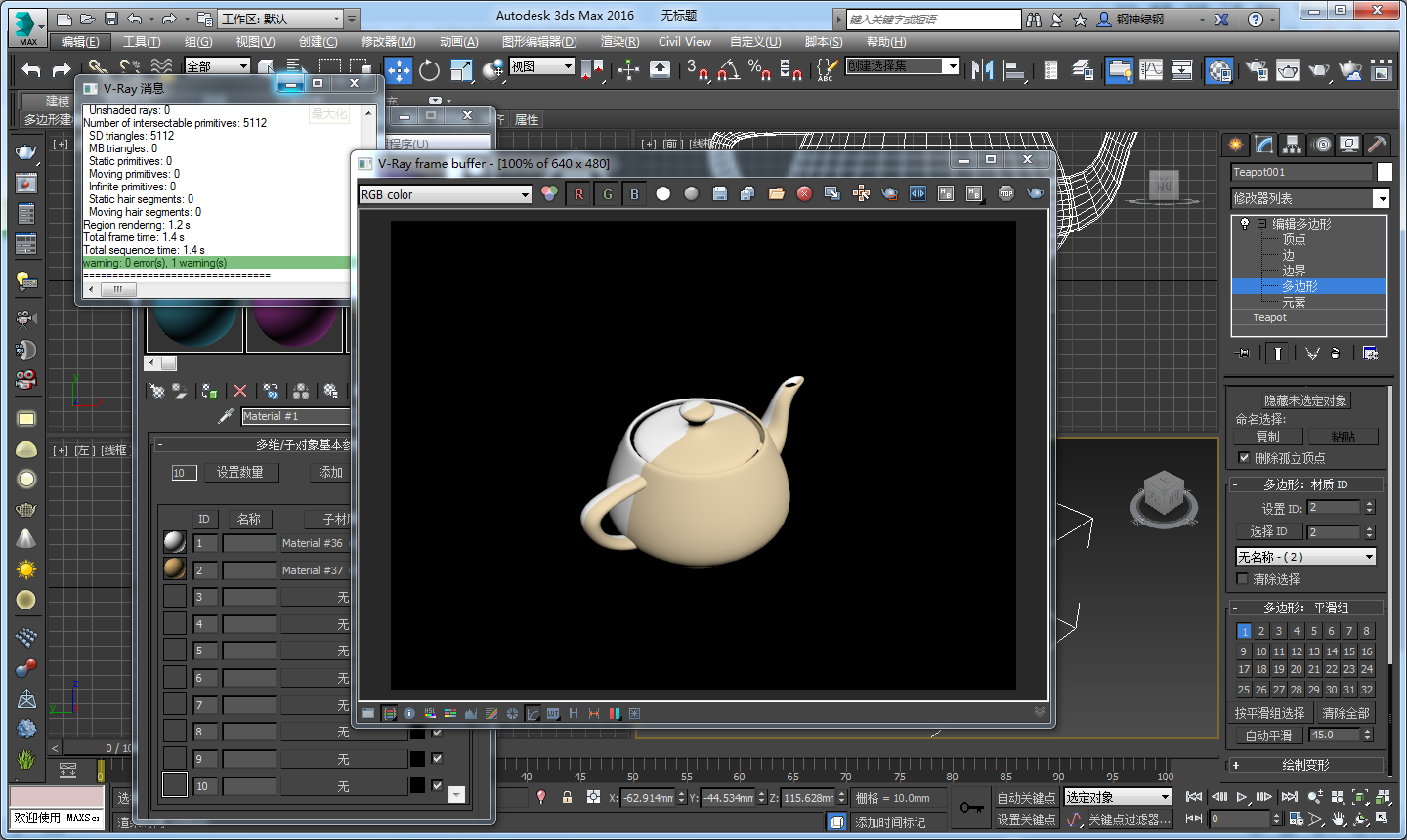Open the 渲染(R) menu

tap(619, 41)
